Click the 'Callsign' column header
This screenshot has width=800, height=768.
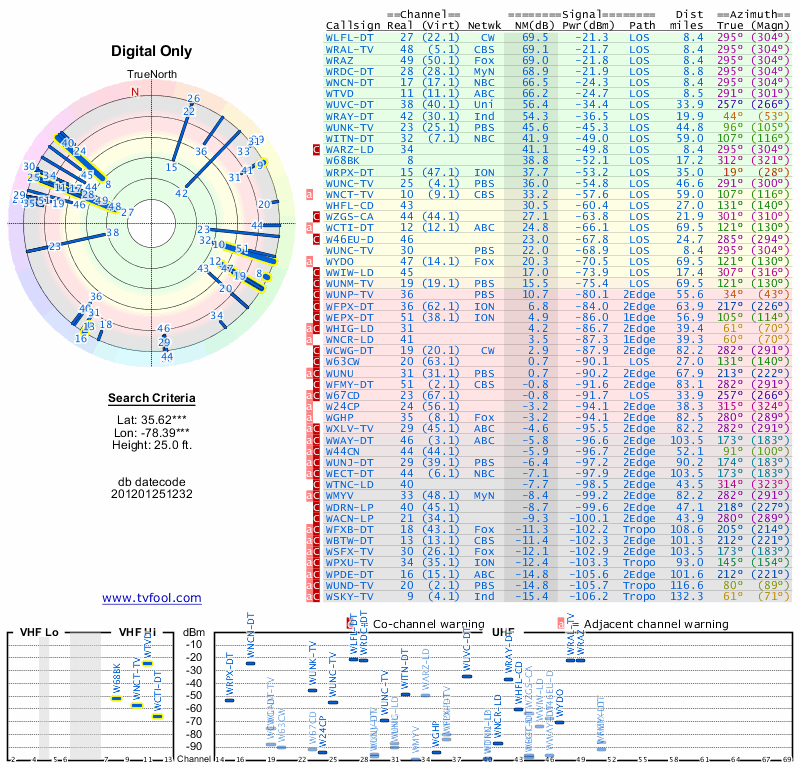coord(353,26)
